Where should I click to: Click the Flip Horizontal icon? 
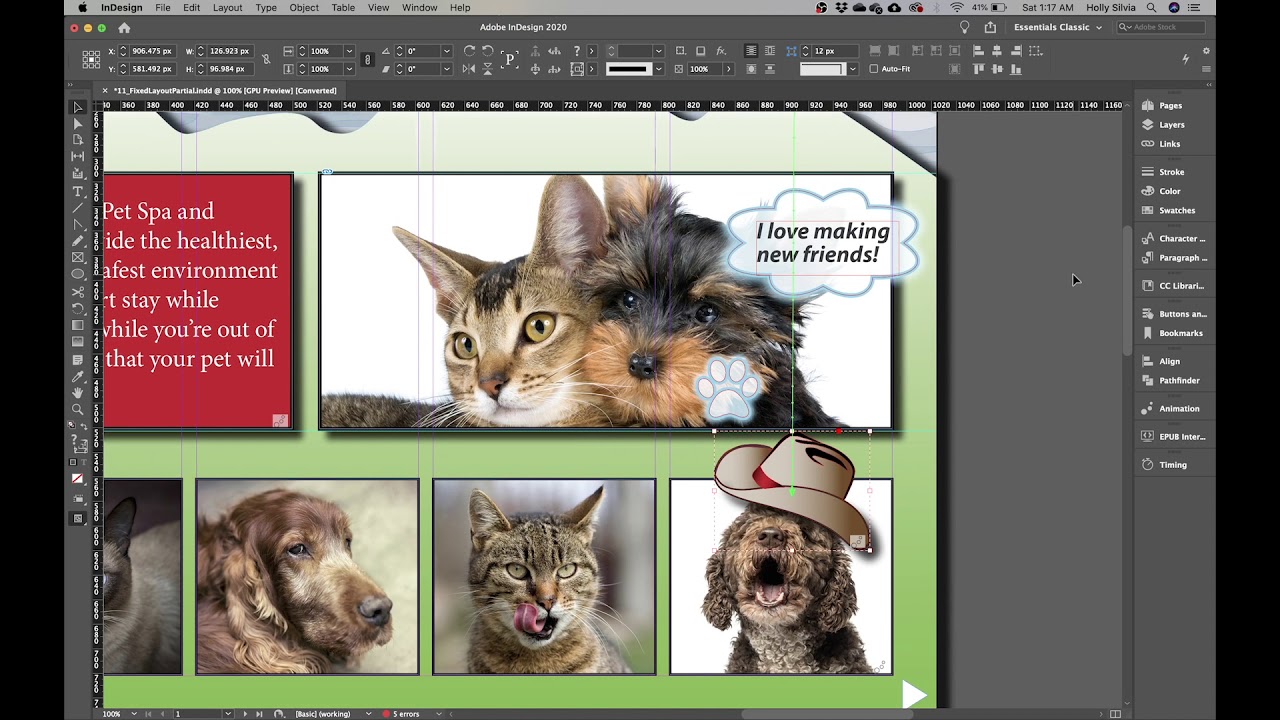(470, 69)
